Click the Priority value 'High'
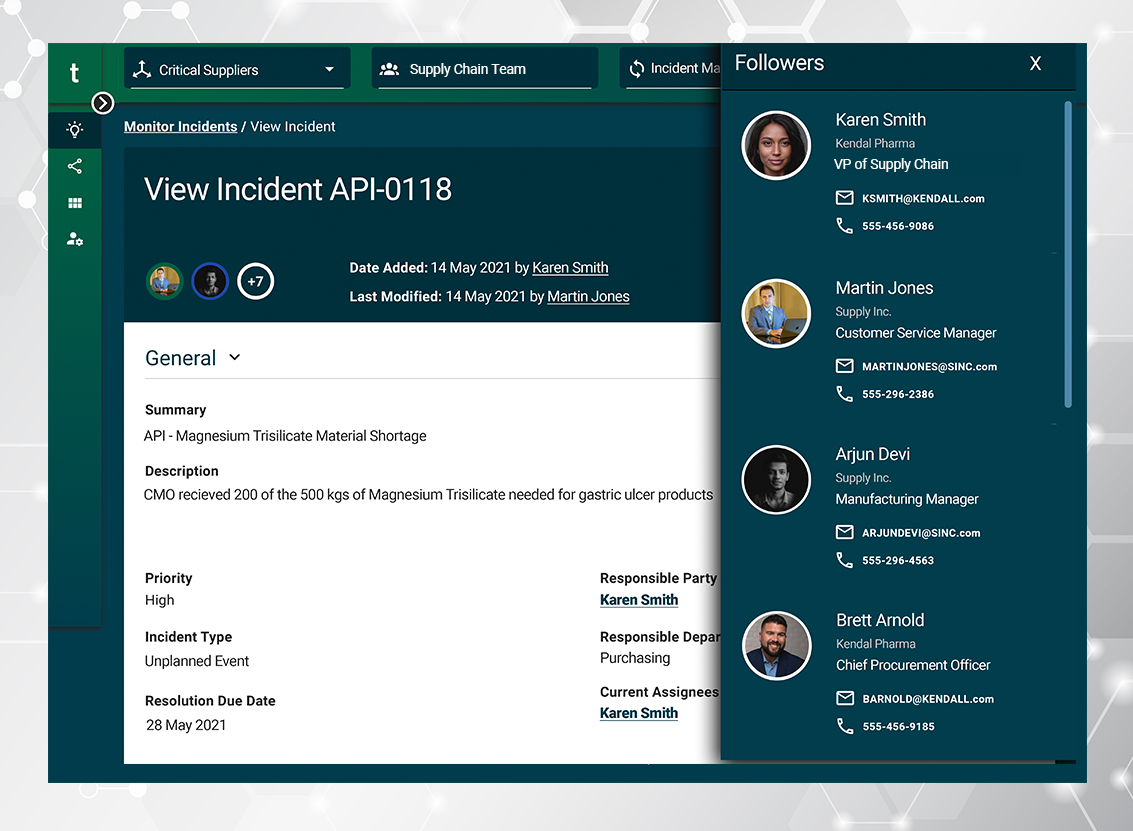Image resolution: width=1133 pixels, height=831 pixels. pyautogui.click(x=160, y=600)
